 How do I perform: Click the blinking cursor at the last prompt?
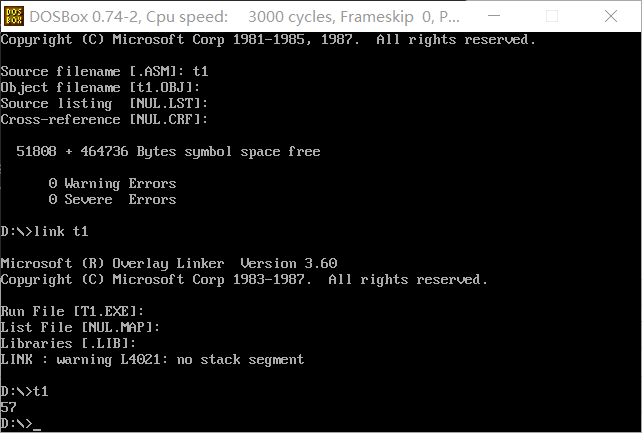pyautogui.click(x=37, y=425)
